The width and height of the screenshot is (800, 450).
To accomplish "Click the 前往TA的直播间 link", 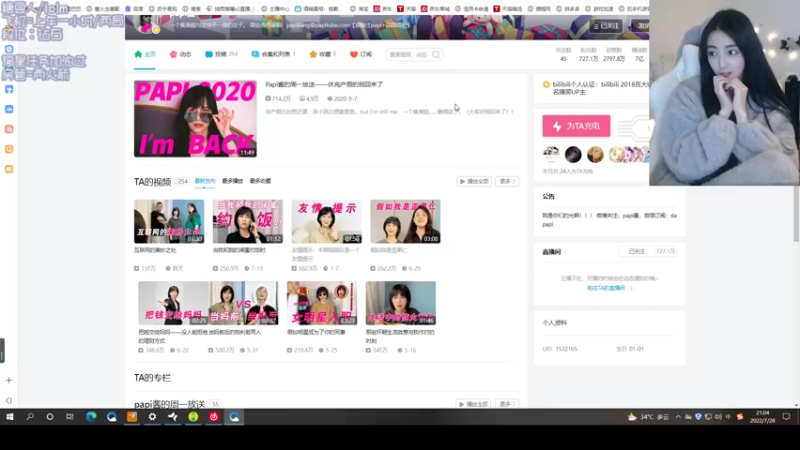I will click(609, 288).
